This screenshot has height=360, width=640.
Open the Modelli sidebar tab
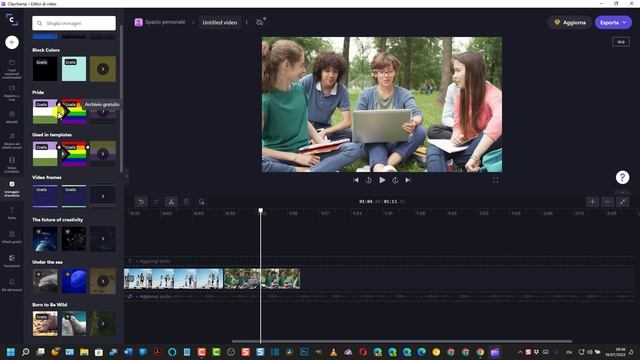[x=11, y=117]
